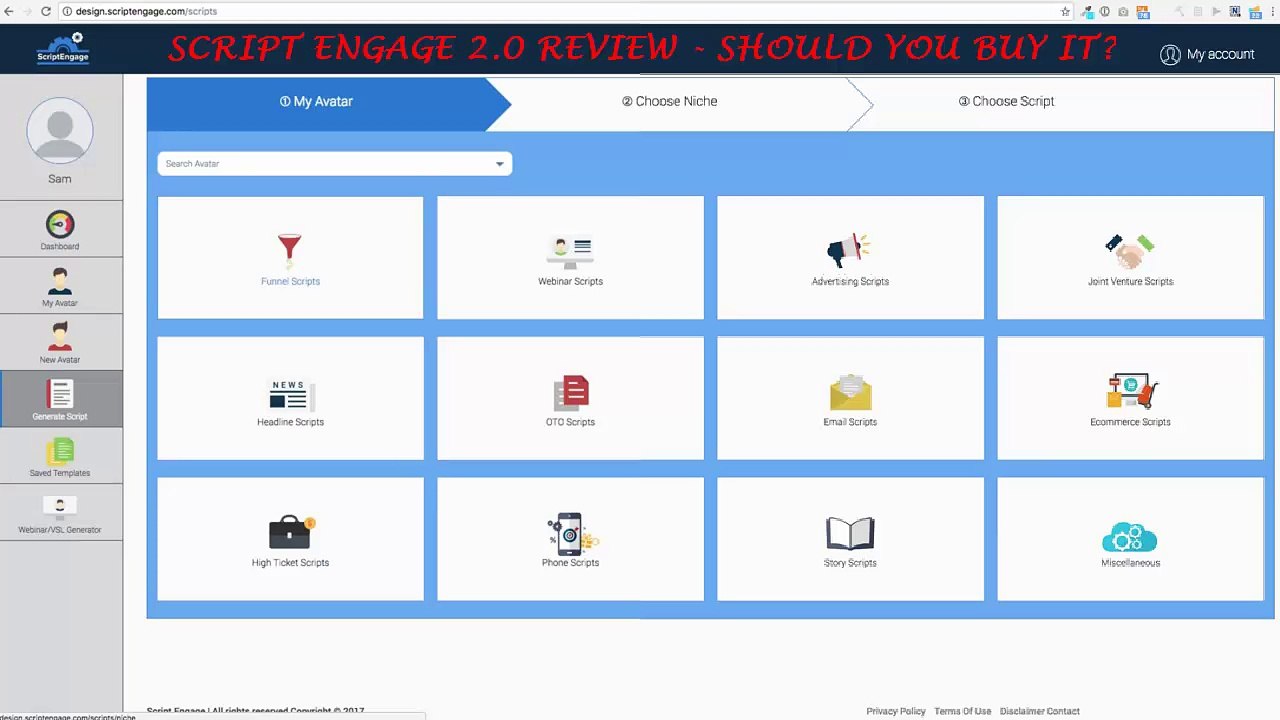Click the Sam profile picture
Viewport: 1280px width, 720px height.
[x=60, y=131]
